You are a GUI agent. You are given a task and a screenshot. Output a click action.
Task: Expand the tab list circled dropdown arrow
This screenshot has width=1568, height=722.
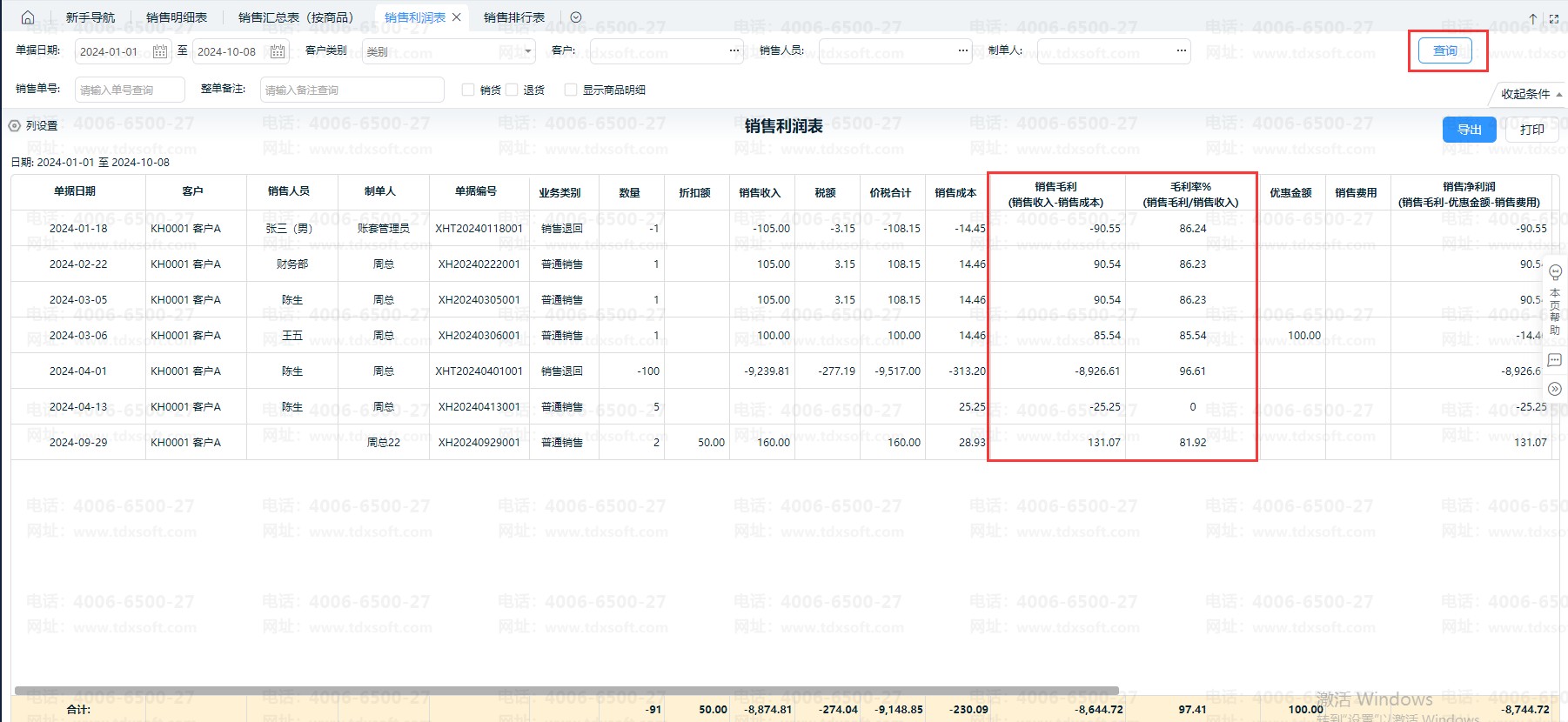click(x=576, y=17)
